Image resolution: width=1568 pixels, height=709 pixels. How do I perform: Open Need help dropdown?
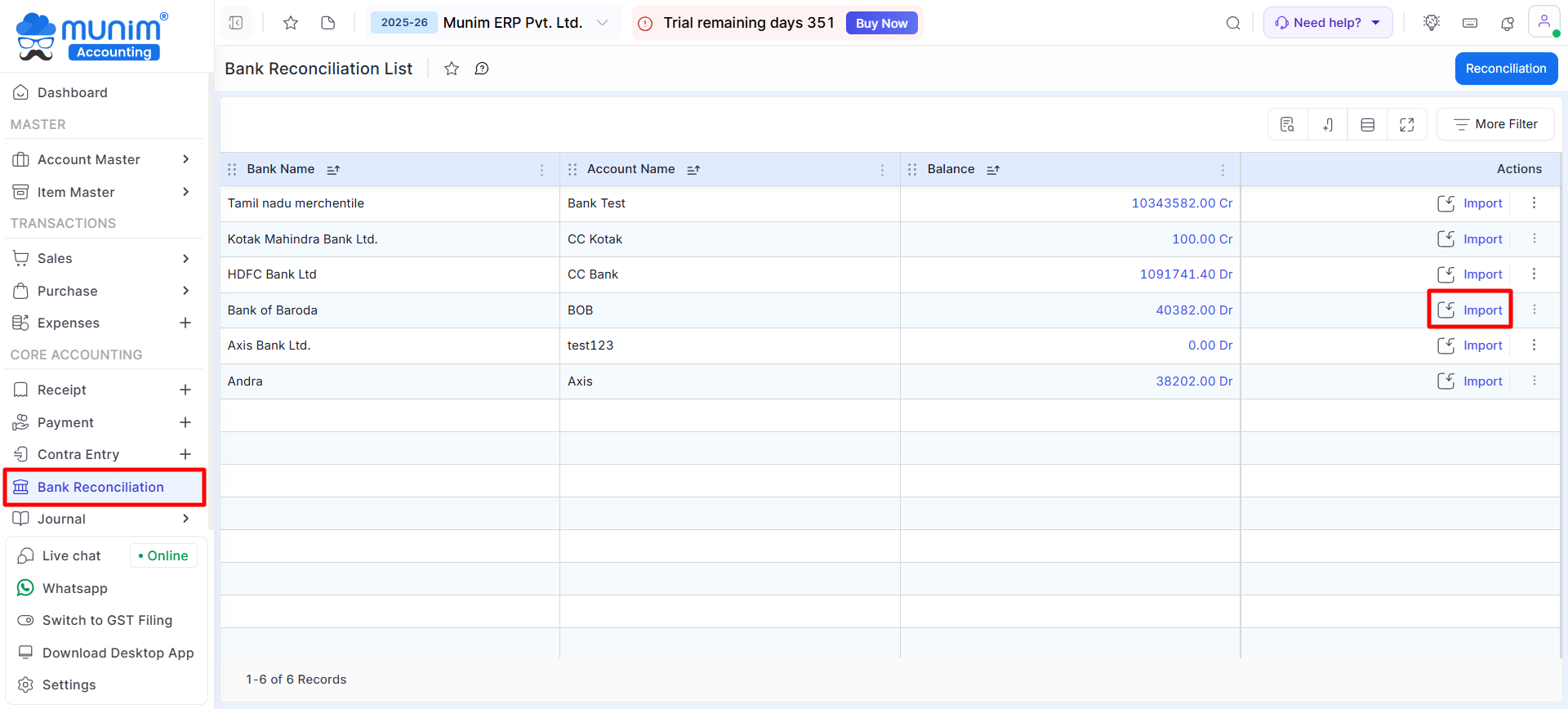1328,23
